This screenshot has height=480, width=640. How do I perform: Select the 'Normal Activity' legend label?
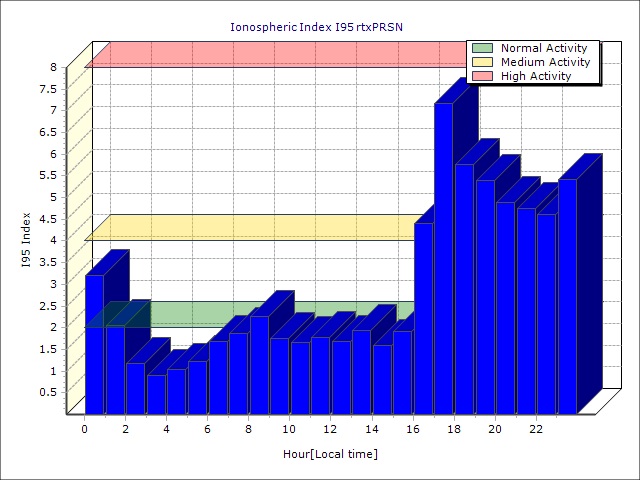tap(544, 48)
